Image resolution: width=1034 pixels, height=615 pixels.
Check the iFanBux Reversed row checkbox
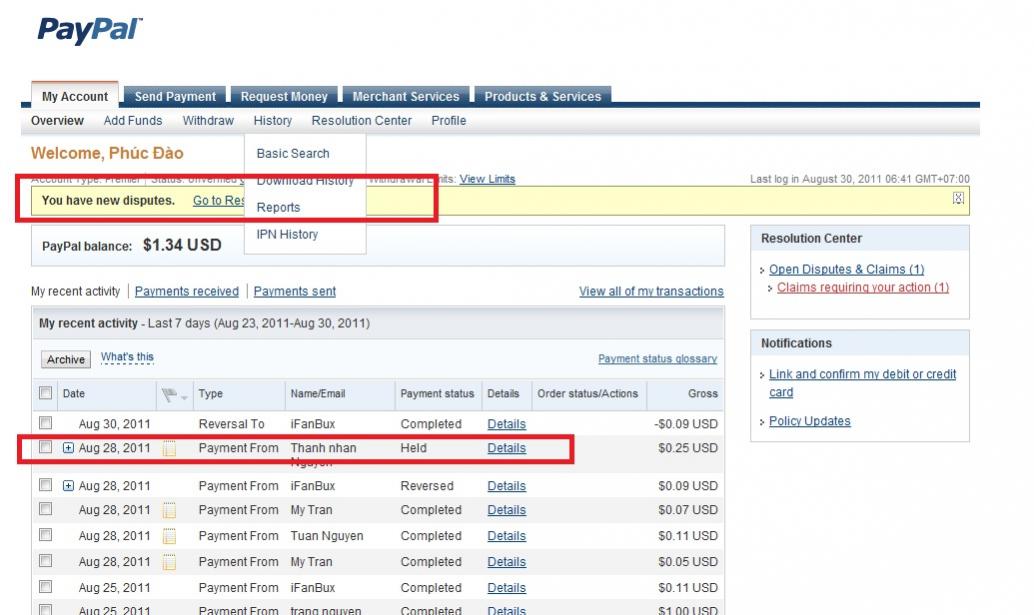click(46, 484)
